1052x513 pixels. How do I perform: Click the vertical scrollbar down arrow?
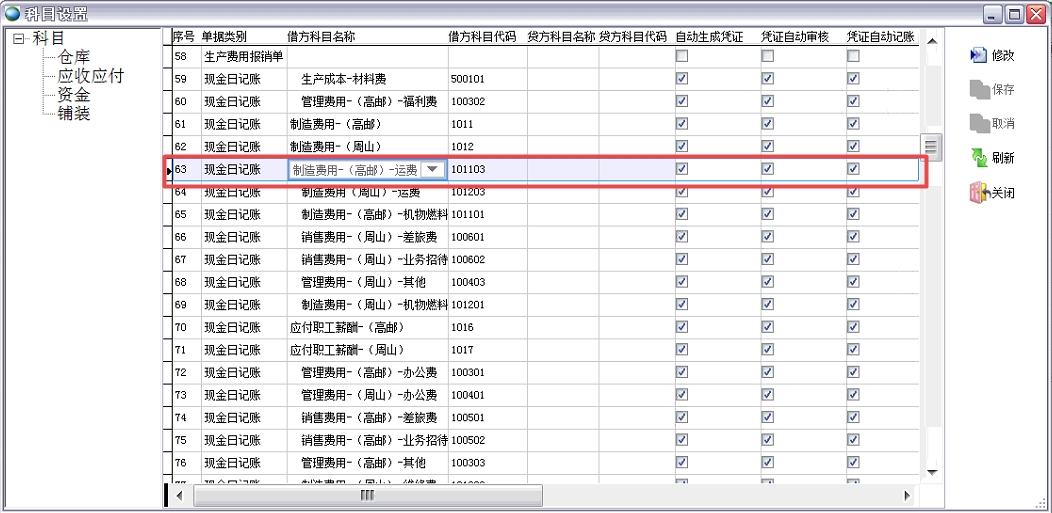[x=931, y=471]
